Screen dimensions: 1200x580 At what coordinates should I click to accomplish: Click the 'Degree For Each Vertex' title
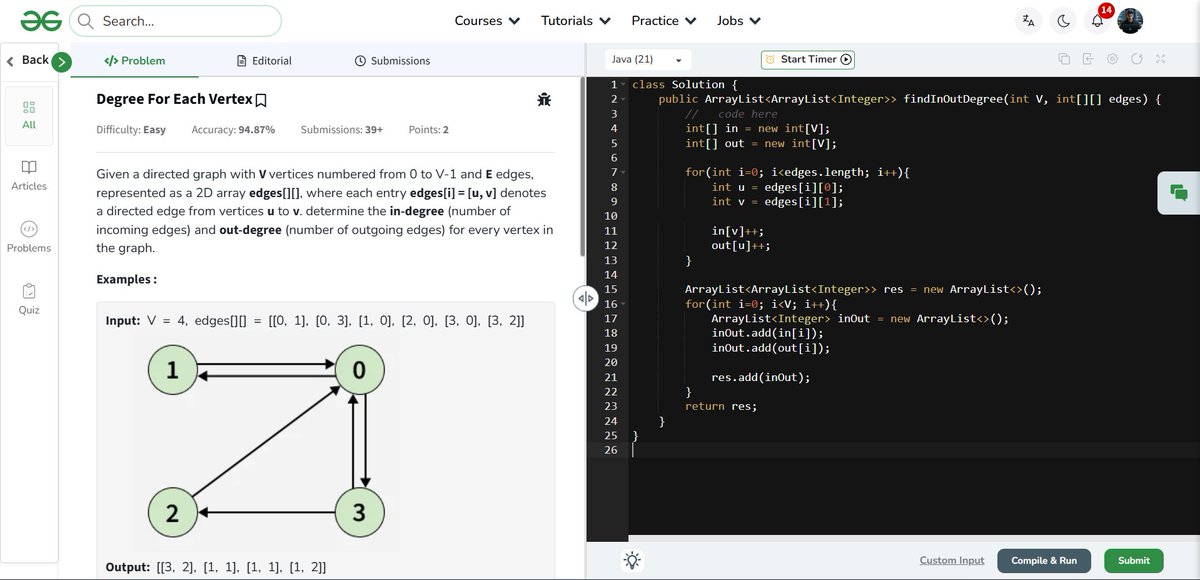[x=173, y=99]
